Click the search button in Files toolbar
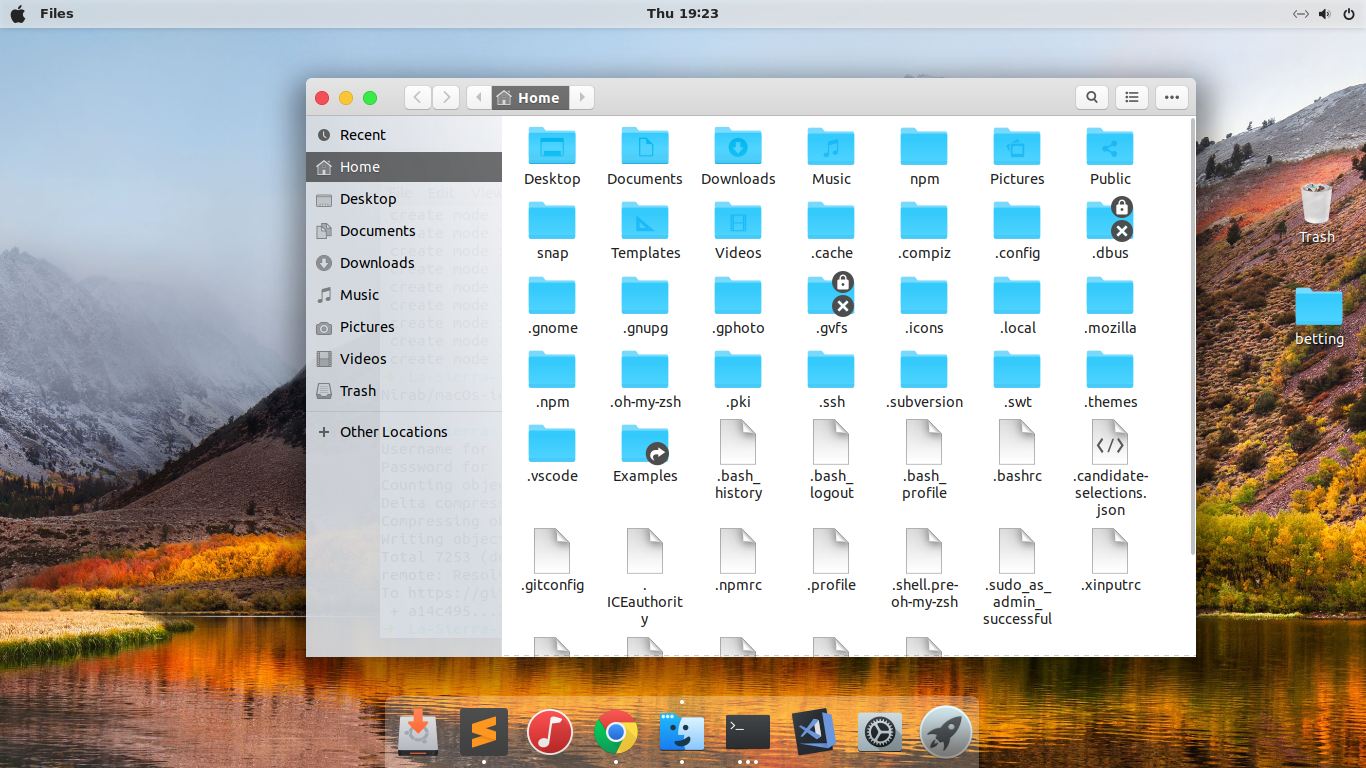This screenshot has height=768, width=1366. (x=1092, y=97)
